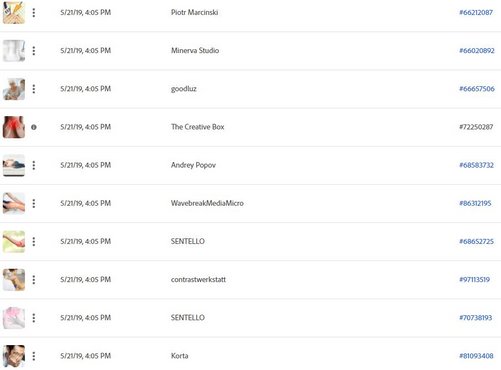Viewport: 501px width, 370px height.
Task: Open three-dot menu for Korta row
Action: point(34,356)
